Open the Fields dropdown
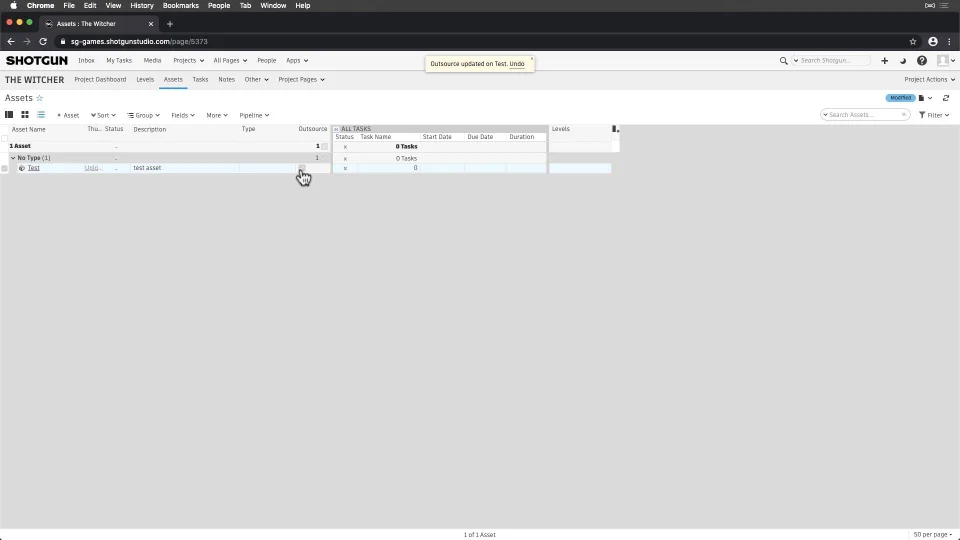The image size is (960, 540). pos(182,115)
